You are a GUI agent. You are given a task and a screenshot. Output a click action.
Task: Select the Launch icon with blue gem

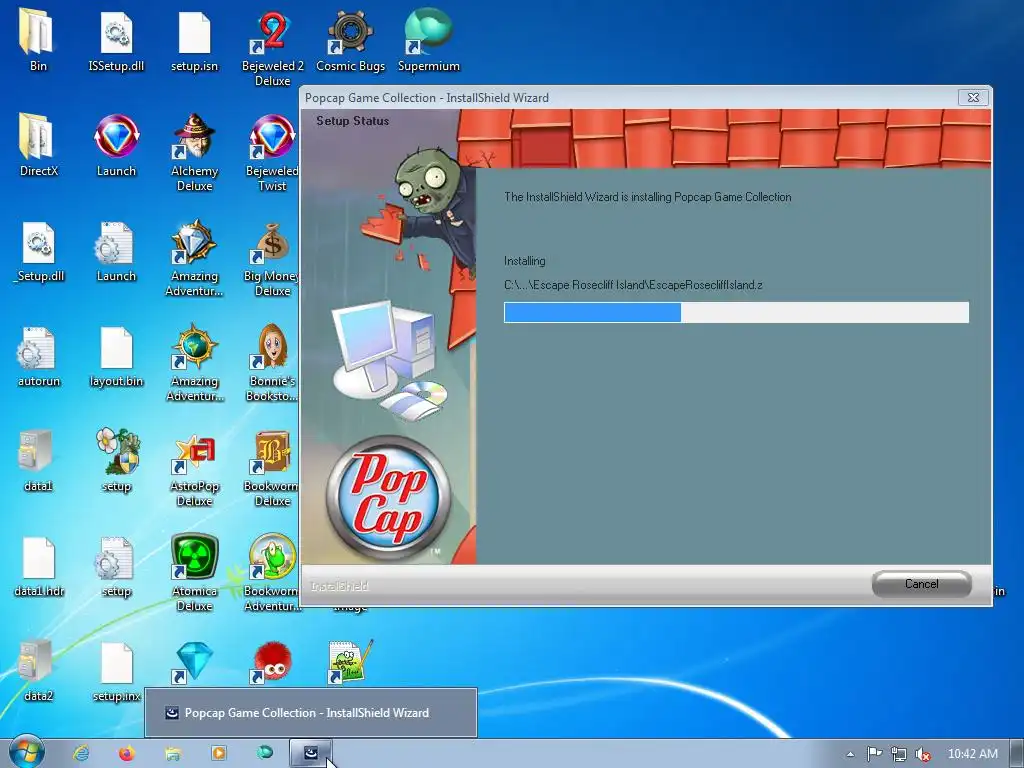116,145
